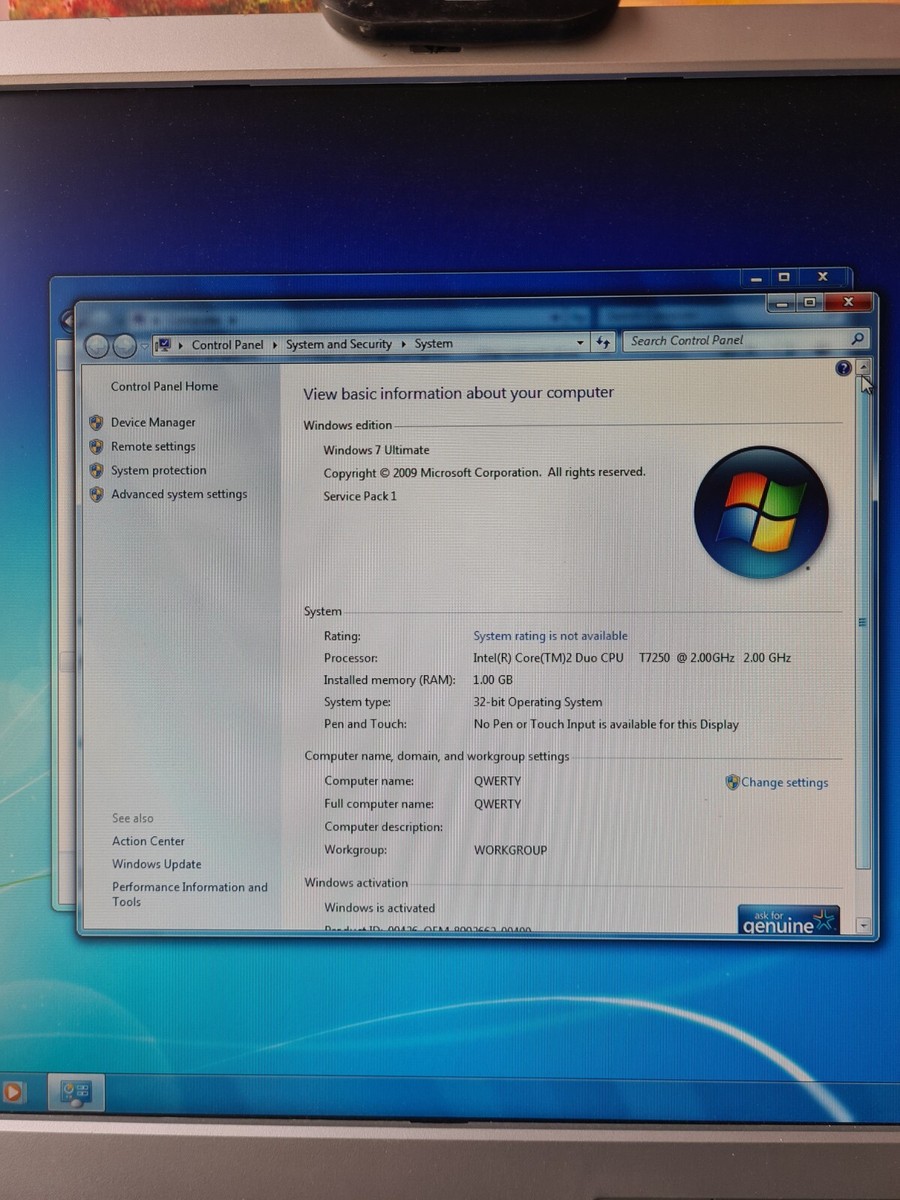
Task: Click the Change settings link
Action: pos(785,783)
